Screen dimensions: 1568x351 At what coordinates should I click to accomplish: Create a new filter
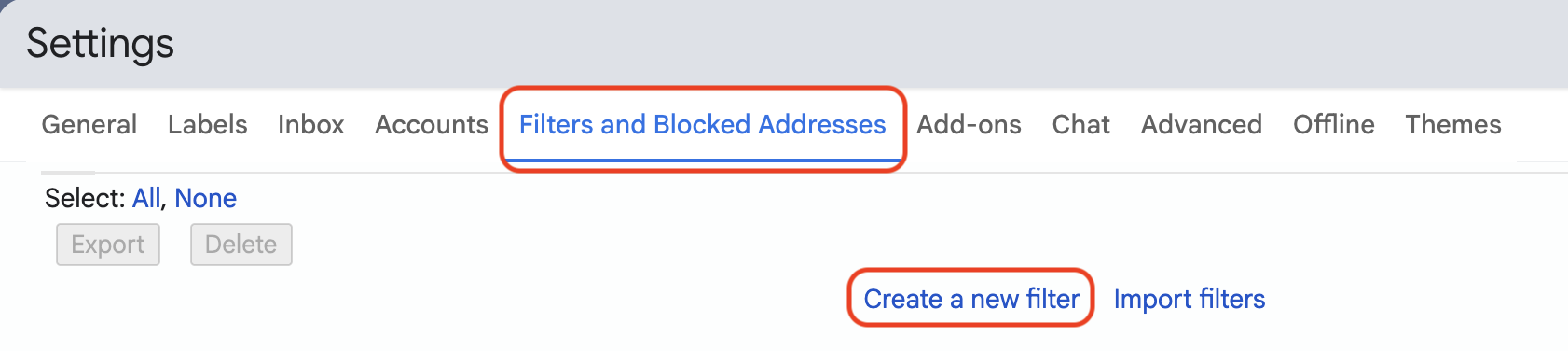click(971, 299)
